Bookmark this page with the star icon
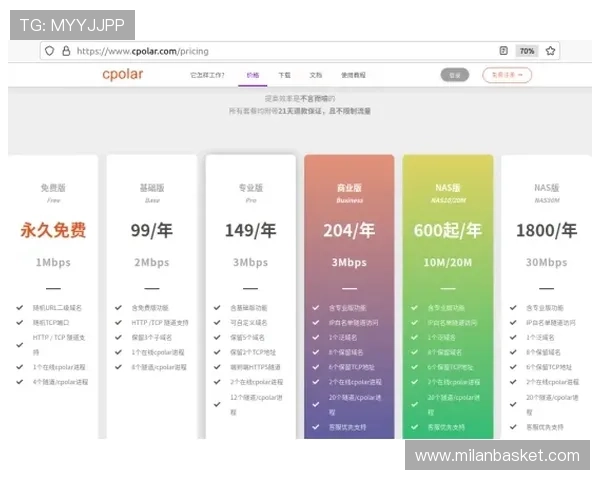 coord(550,51)
